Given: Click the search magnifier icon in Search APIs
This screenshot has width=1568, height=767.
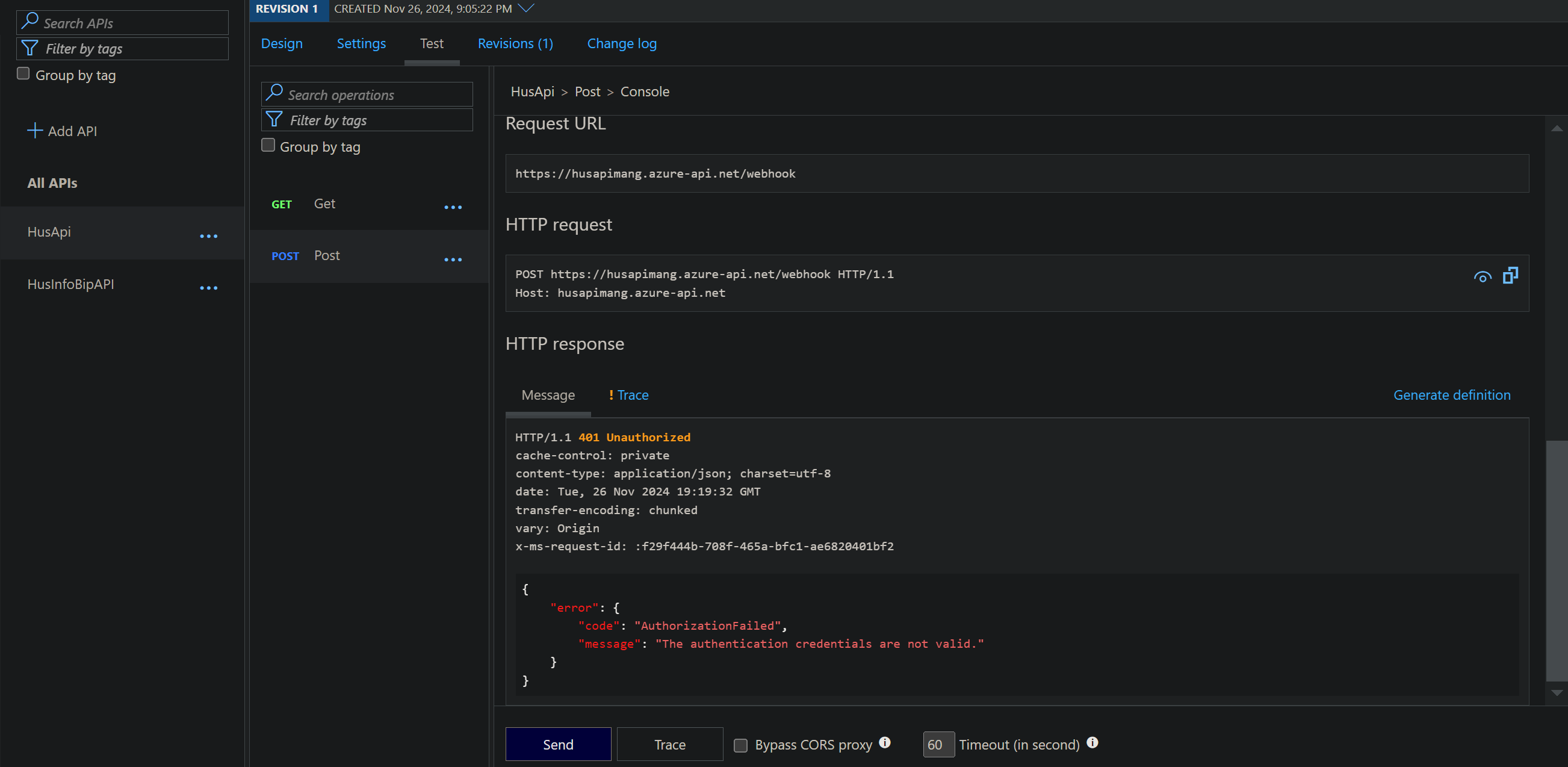Looking at the screenshot, I should [x=30, y=21].
